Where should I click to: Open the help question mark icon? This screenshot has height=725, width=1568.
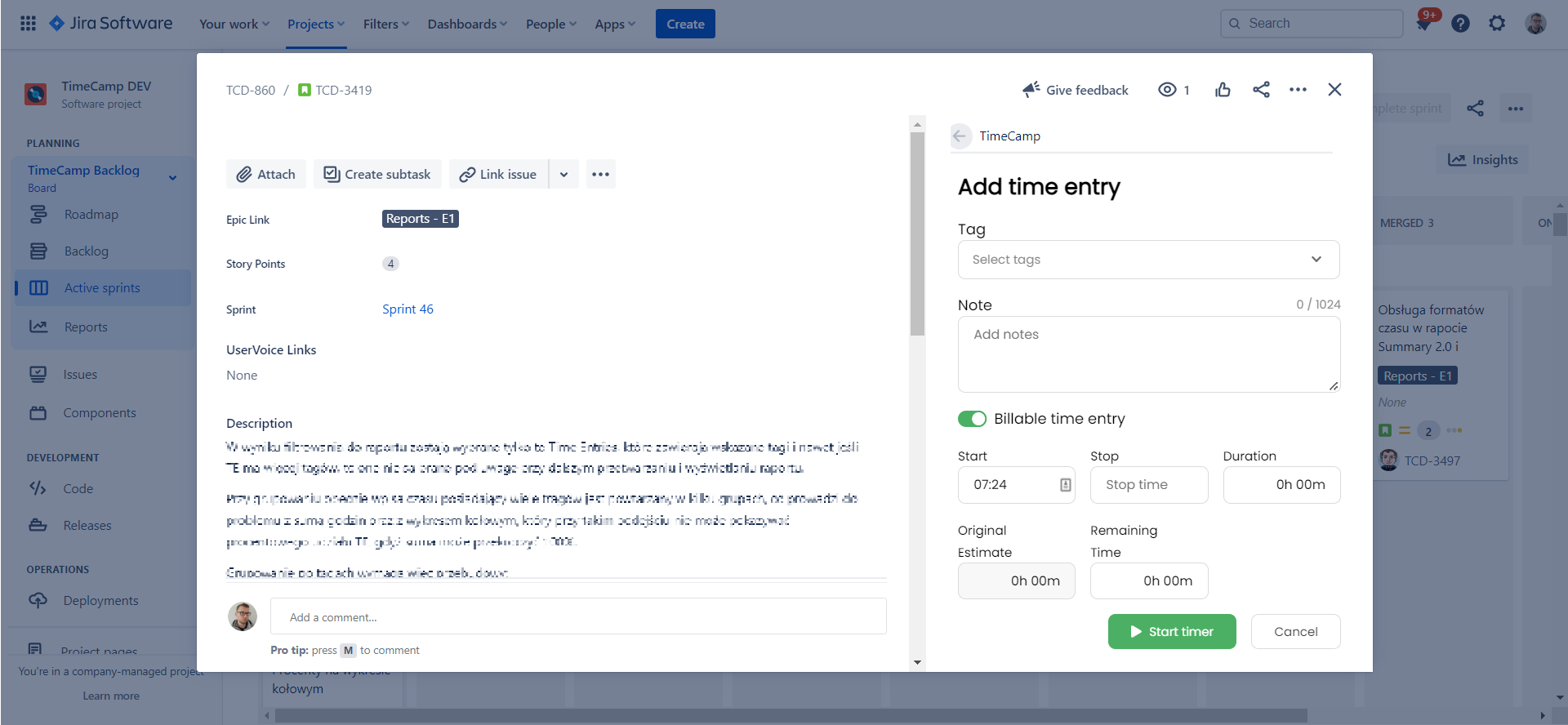pos(1460,24)
